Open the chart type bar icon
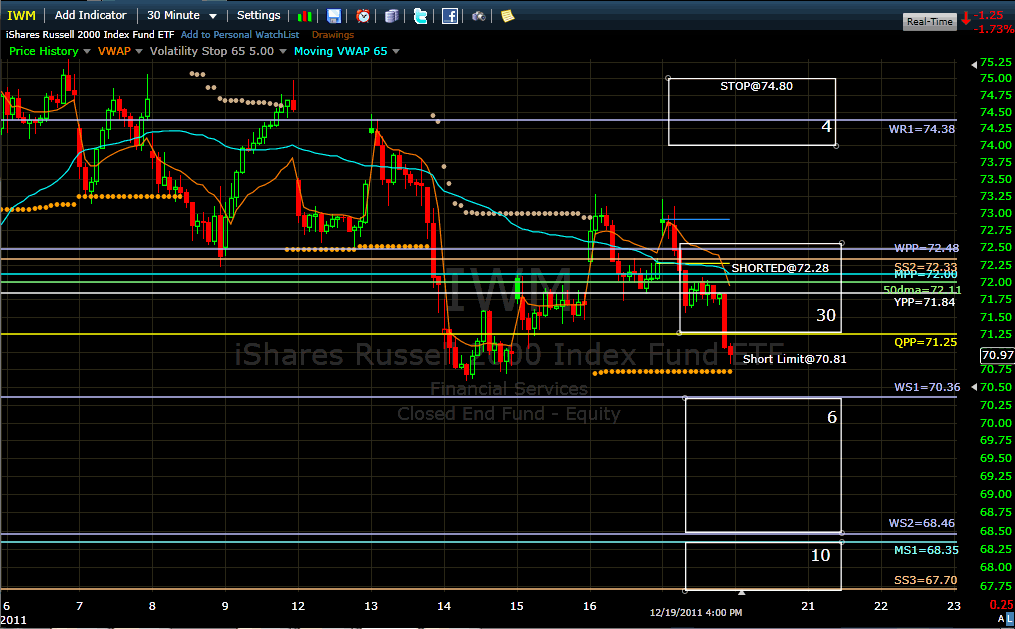This screenshot has width=1015, height=629. pyautogui.click(x=304, y=16)
